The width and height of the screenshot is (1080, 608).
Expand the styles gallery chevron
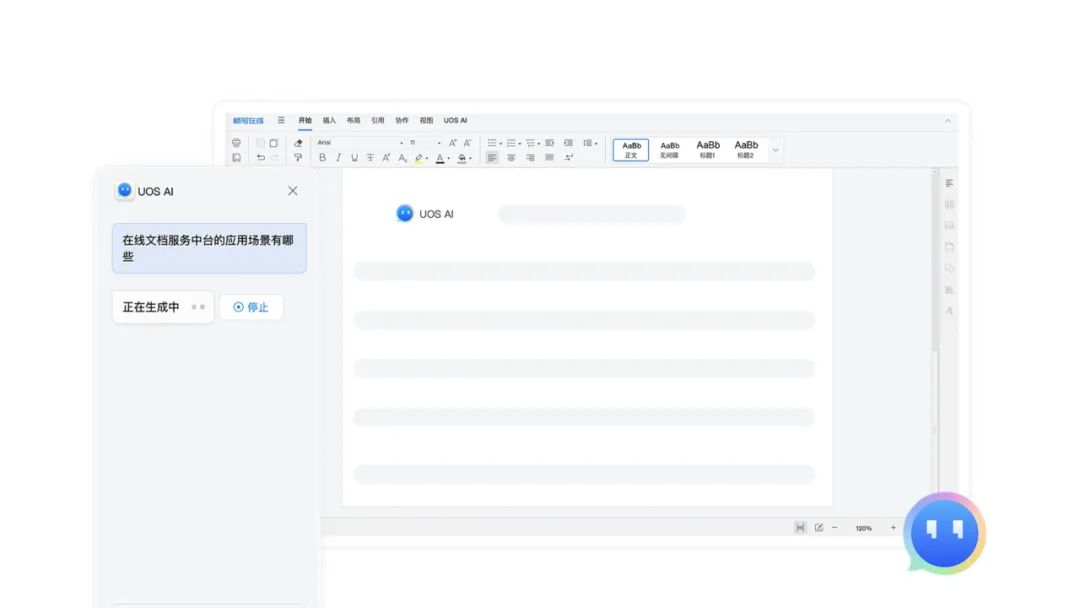[775, 150]
